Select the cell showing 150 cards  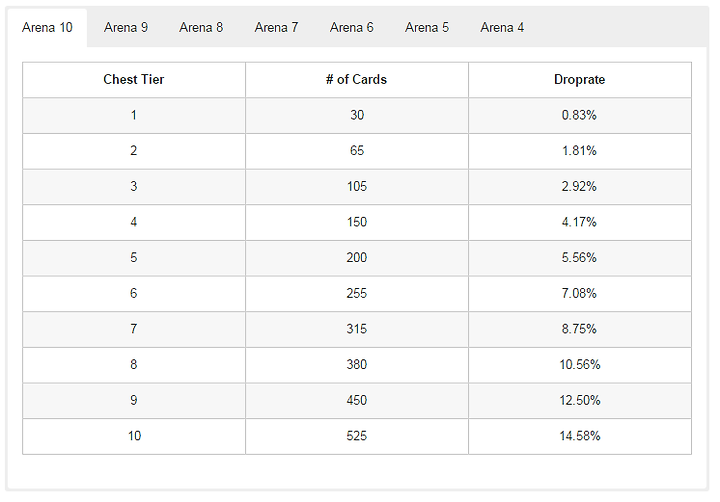pyautogui.click(x=356, y=222)
